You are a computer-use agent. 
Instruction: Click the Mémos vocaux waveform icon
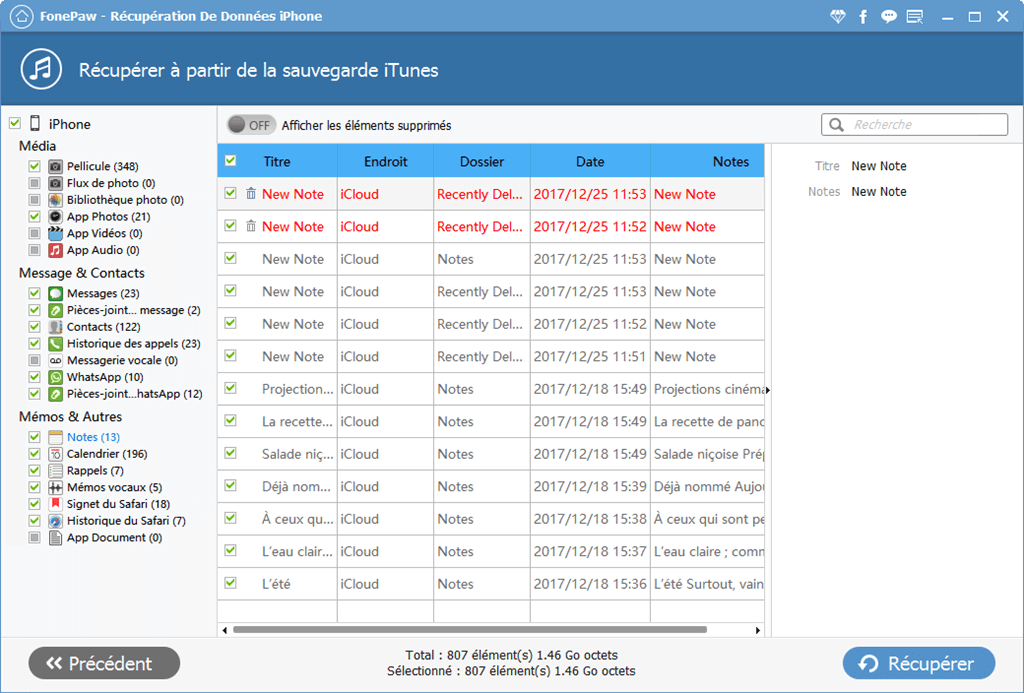pos(56,487)
